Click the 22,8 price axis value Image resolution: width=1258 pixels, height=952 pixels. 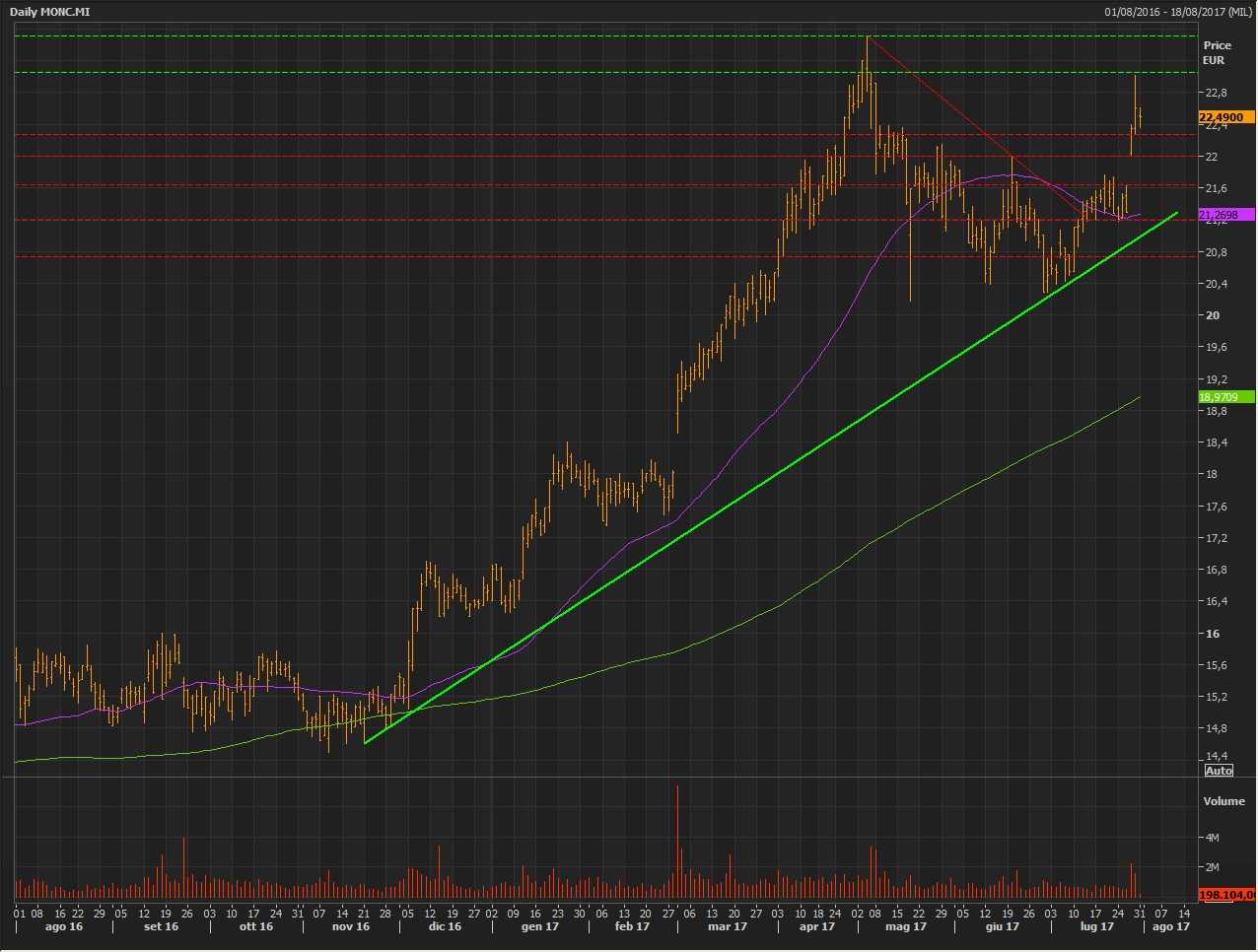[x=1216, y=94]
